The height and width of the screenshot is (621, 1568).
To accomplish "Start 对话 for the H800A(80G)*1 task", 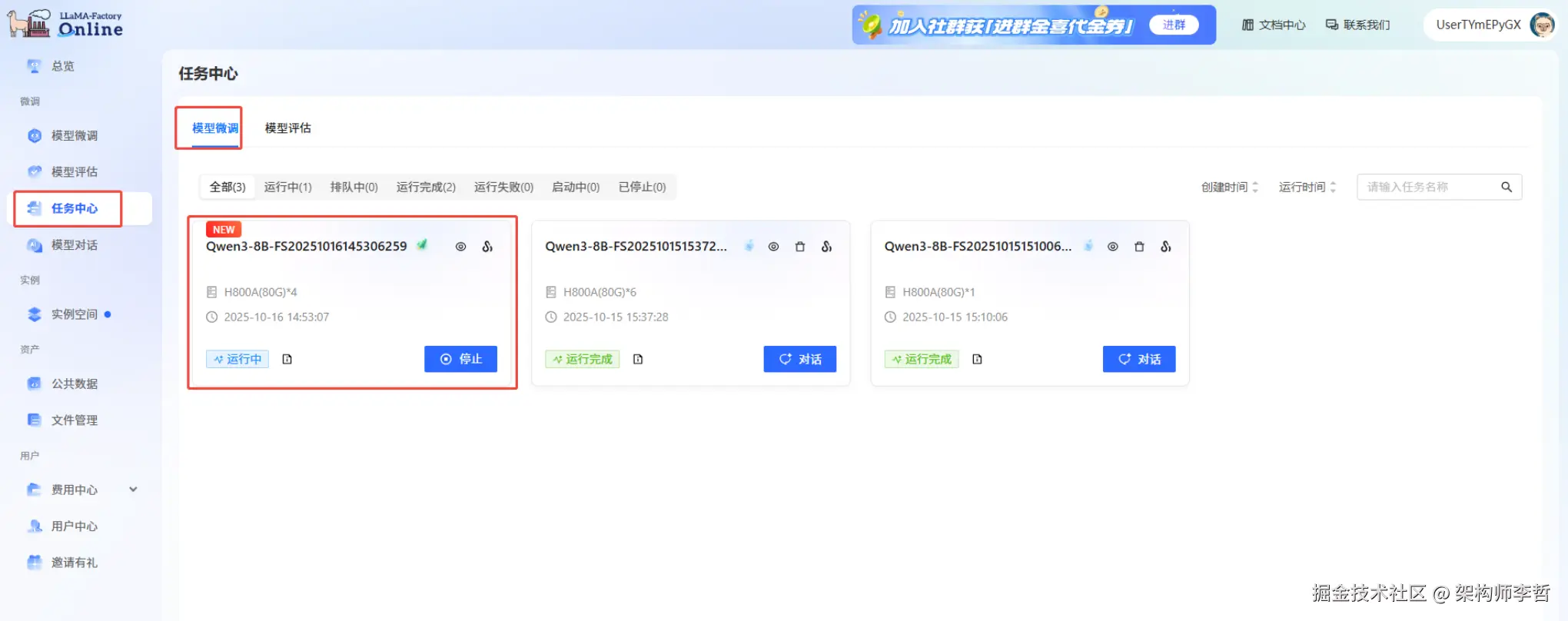I will pos(1139,359).
